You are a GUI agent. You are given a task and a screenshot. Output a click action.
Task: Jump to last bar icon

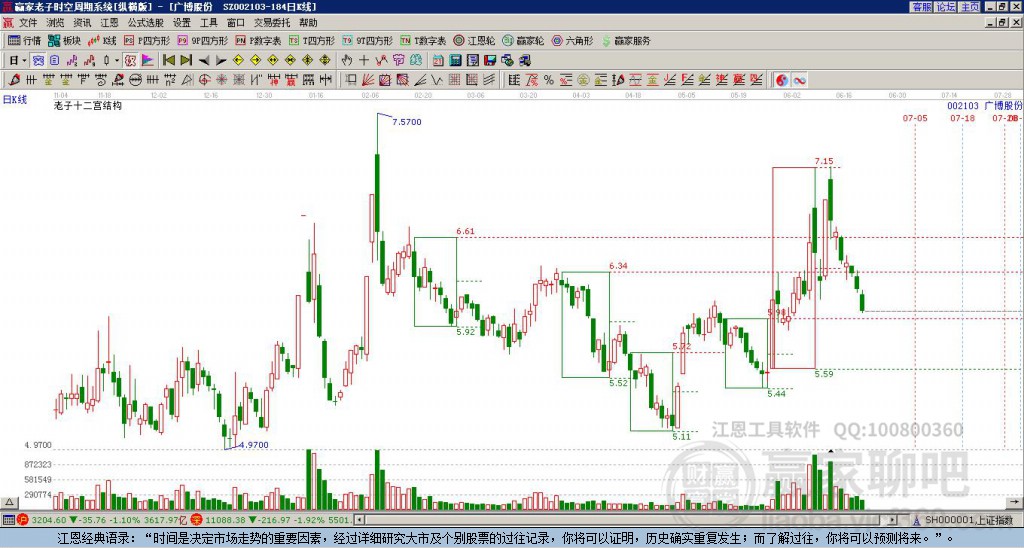186,60
